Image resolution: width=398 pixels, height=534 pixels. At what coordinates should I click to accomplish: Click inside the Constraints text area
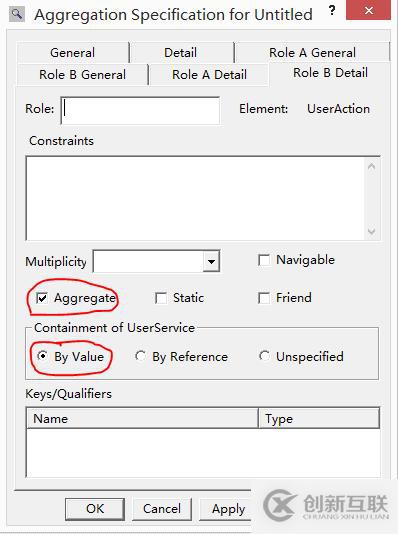(195, 198)
